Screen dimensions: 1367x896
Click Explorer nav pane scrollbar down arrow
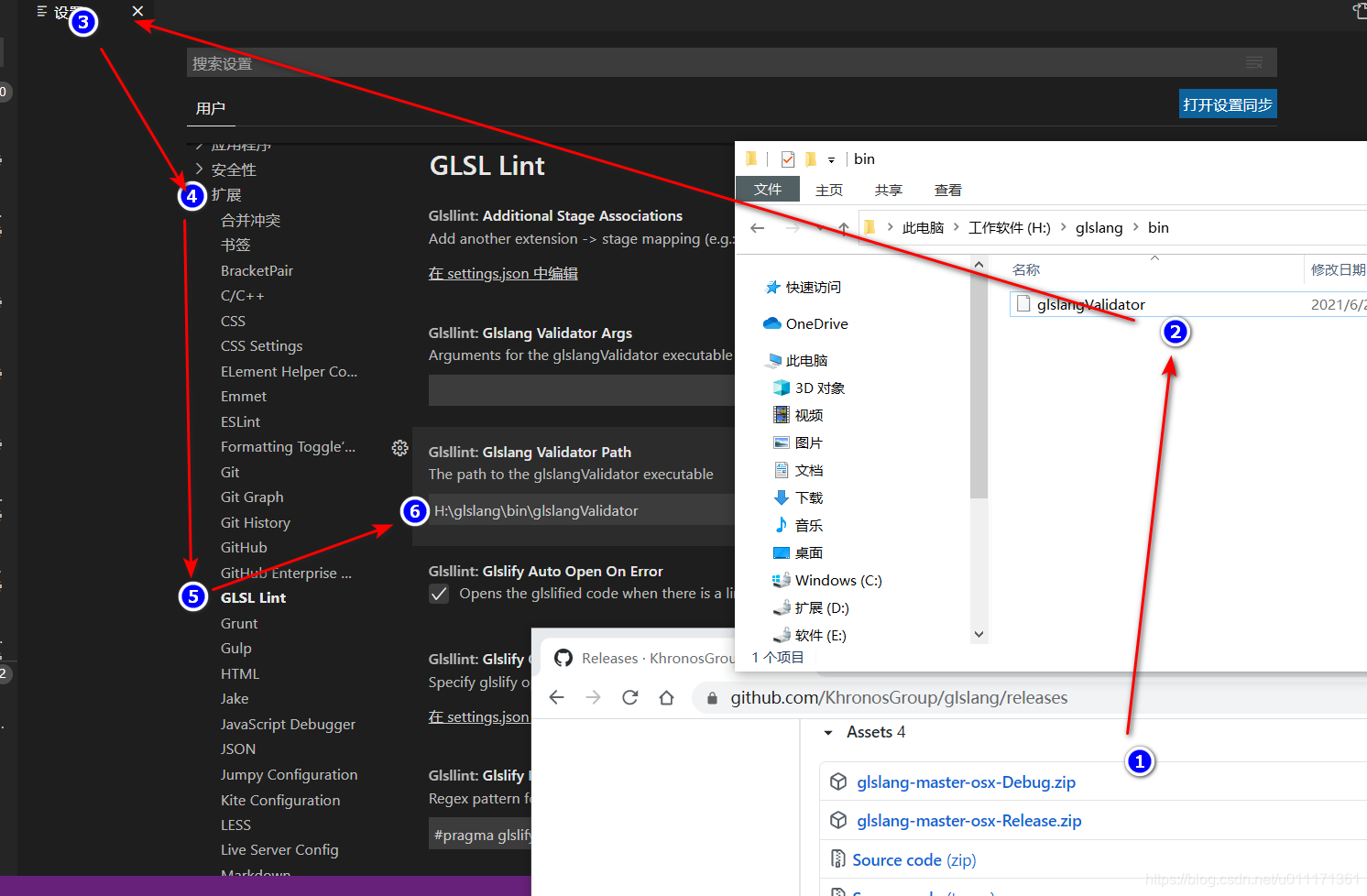[979, 634]
